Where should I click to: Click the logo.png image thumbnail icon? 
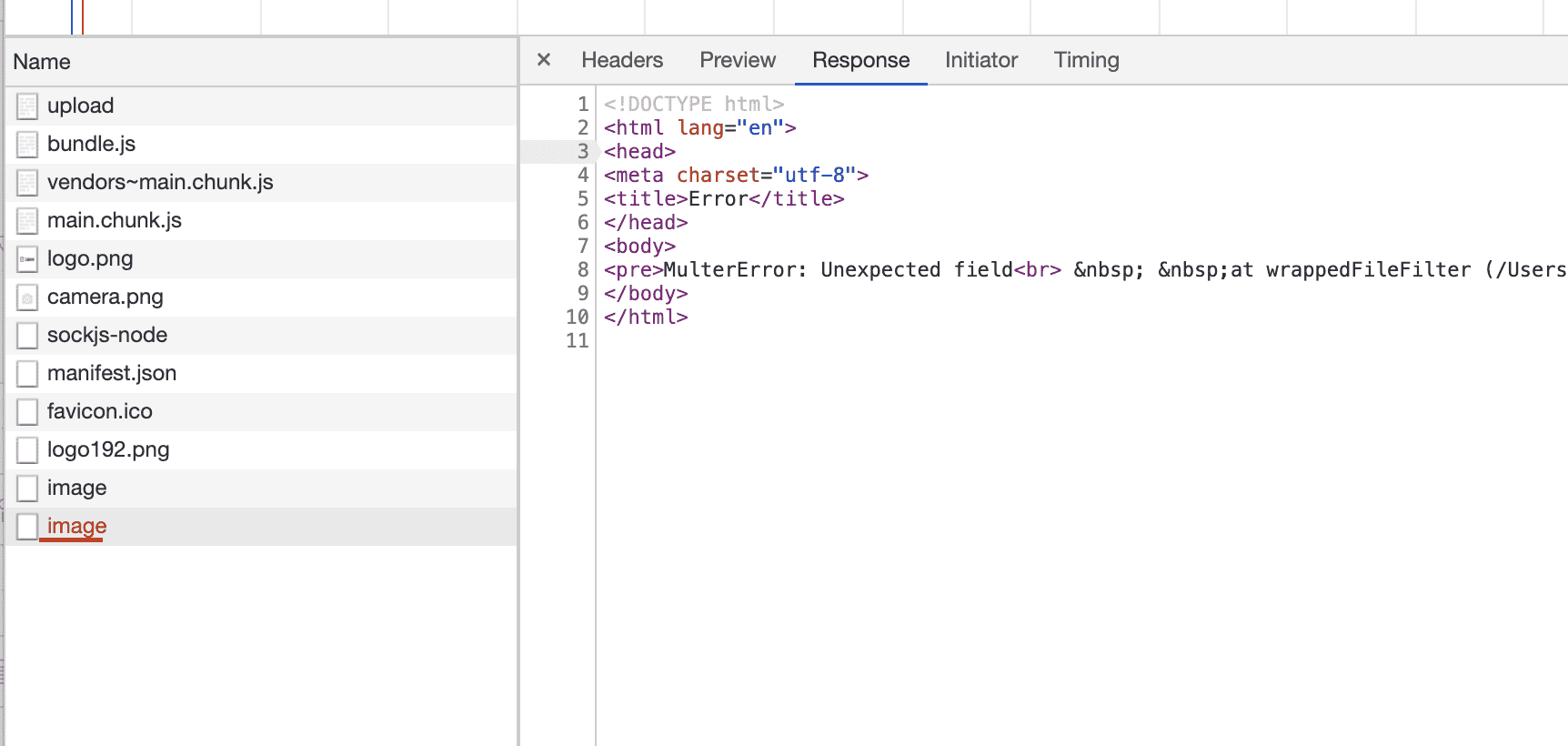pyautogui.click(x=27, y=259)
